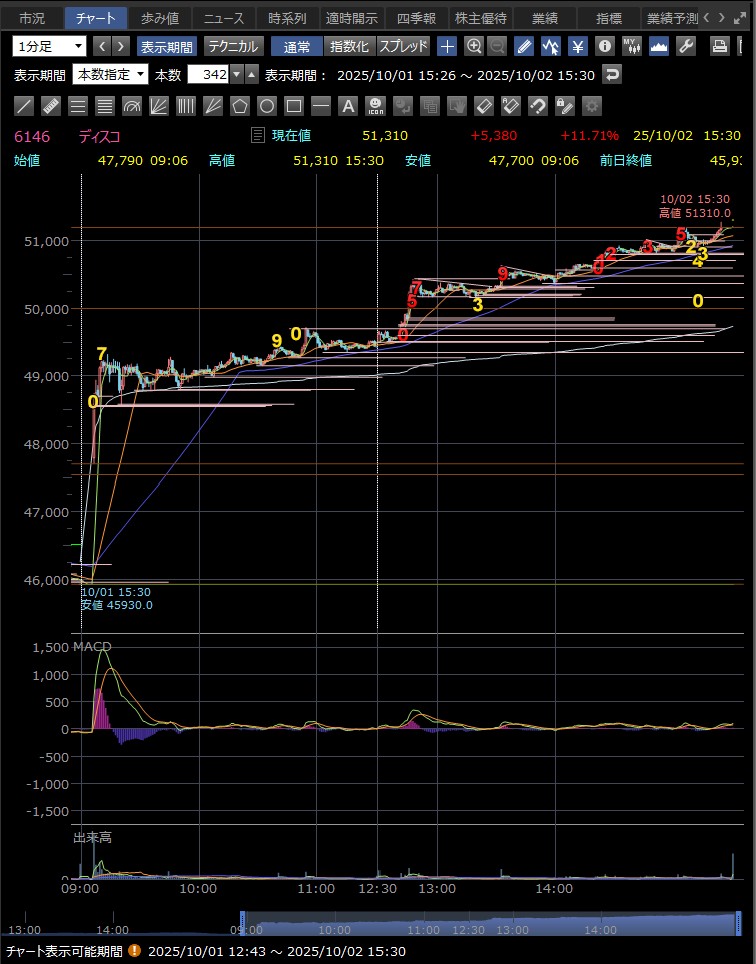Viewport: 756px width, 964px height.
Task: Click the printer icon
Action: (x=719, y=46)
